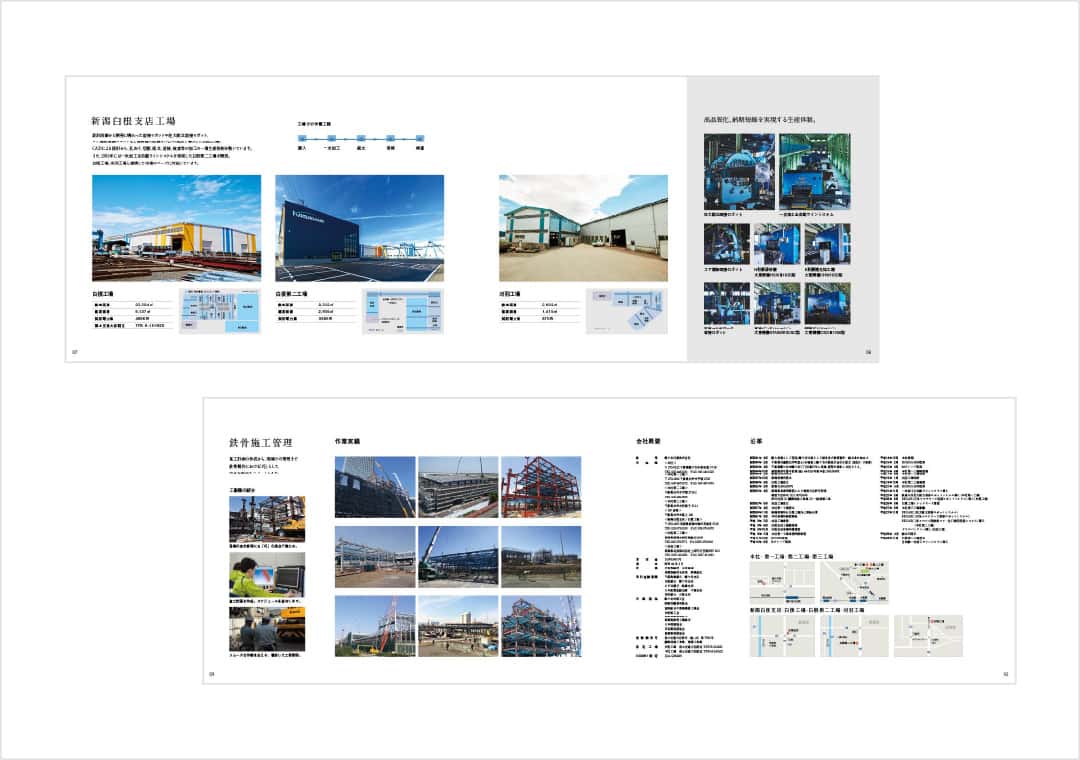Select the dark navy factory building photo
This screenshot has height=760, width=1080.
(x=359, y=228)
